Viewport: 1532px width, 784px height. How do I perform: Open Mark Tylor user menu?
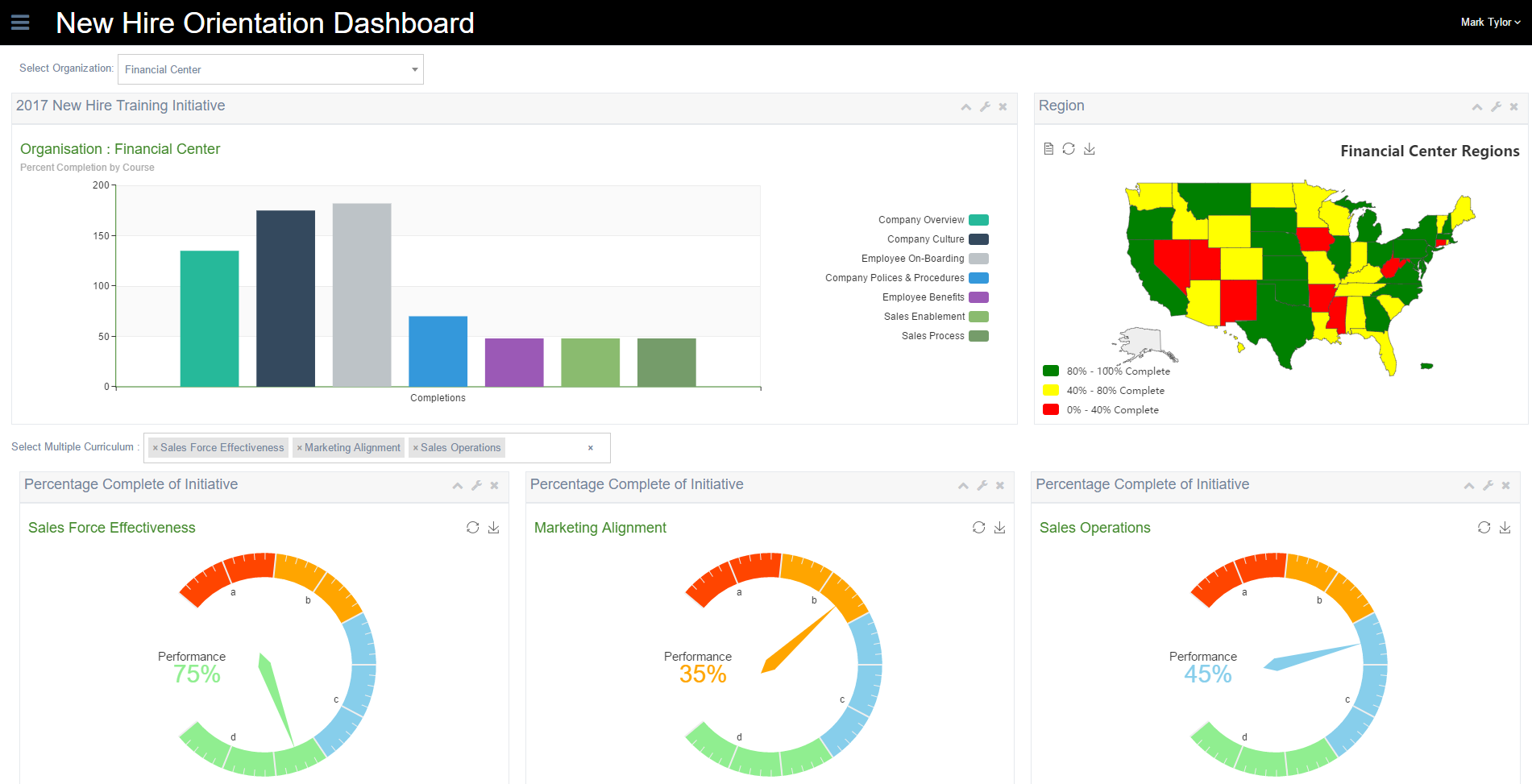click(x=1490, y=23)
